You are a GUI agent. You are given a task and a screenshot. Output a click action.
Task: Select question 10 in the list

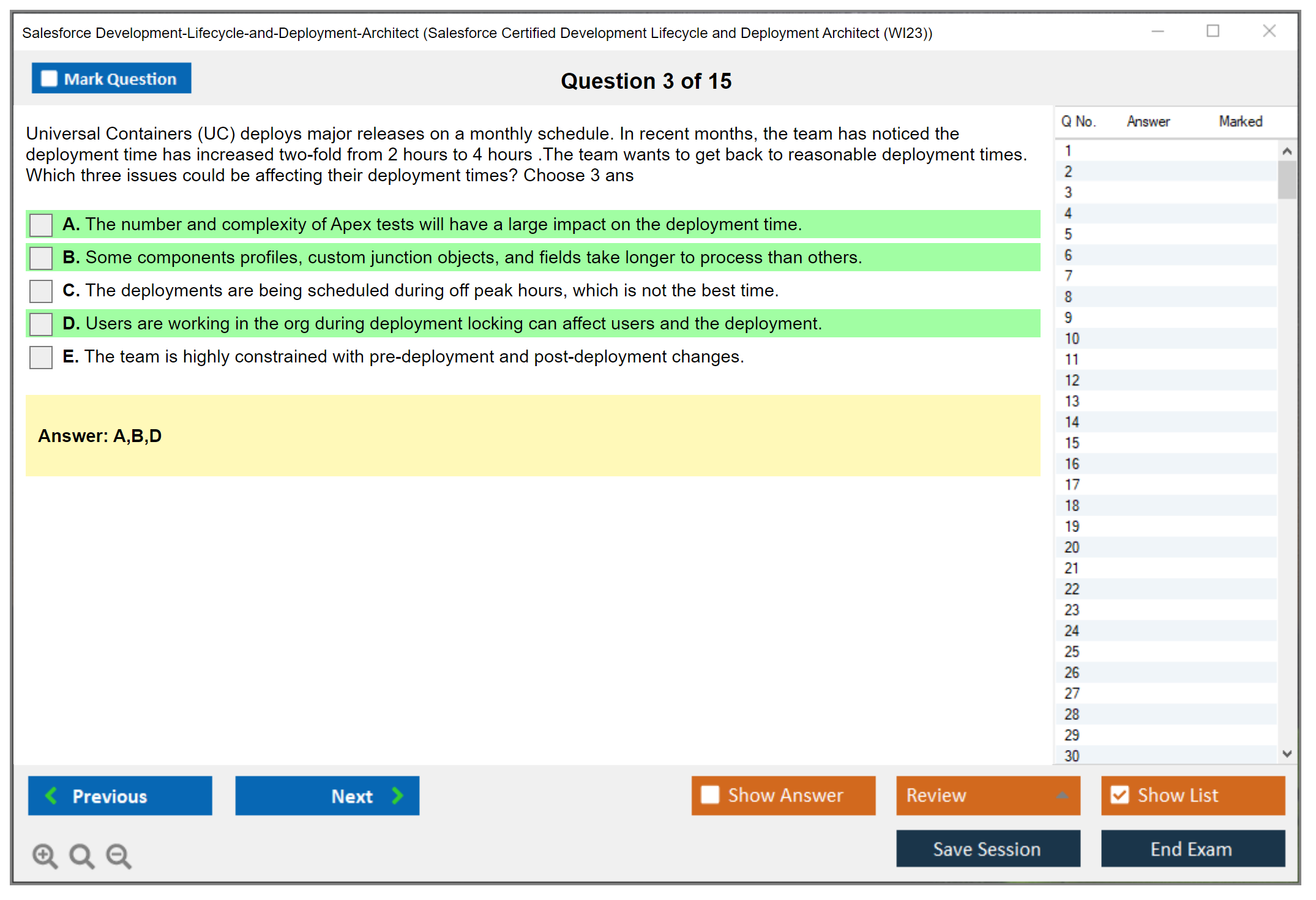pyautogui.click(x=1072, y=339)
